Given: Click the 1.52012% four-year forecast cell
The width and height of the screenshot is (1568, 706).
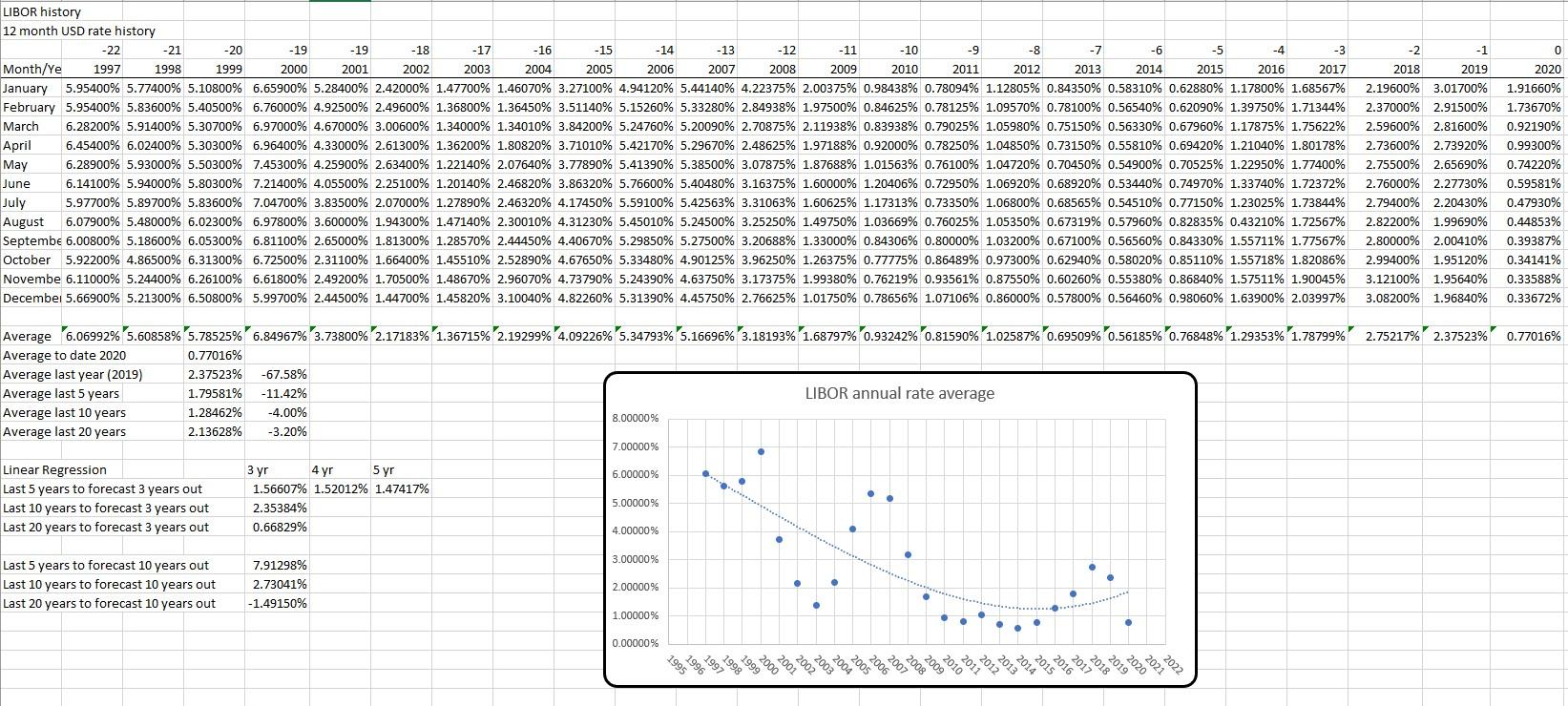Looking at the screenshot, I should pyautogui.click(x=341, y=488).
